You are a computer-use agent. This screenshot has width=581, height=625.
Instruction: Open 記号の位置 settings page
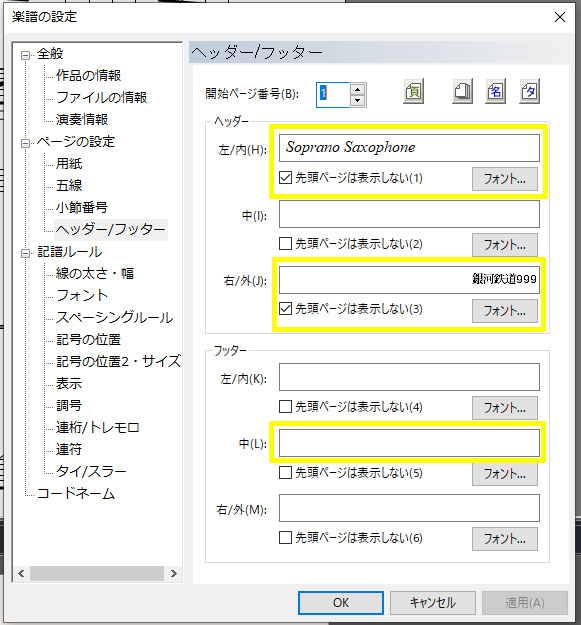pos(88,340)
